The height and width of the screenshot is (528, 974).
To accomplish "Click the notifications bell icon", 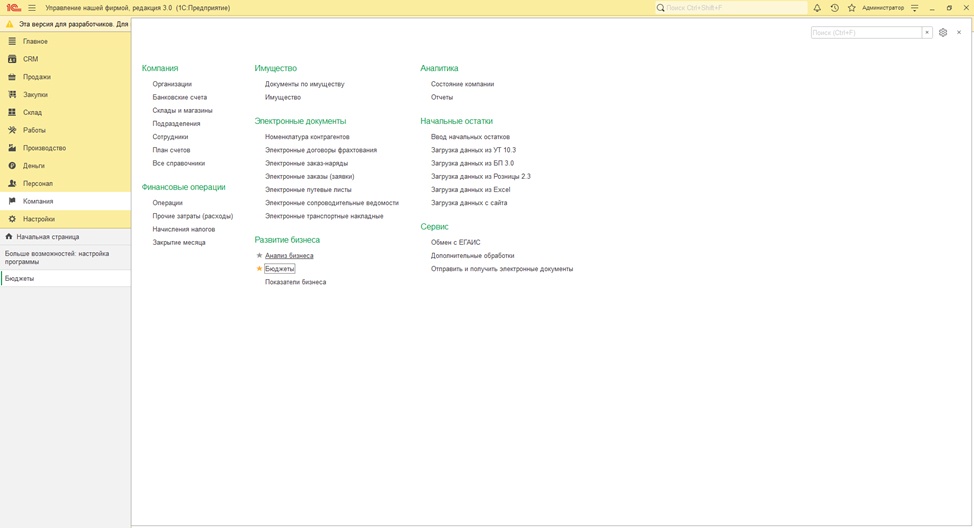I will (817, 8).
